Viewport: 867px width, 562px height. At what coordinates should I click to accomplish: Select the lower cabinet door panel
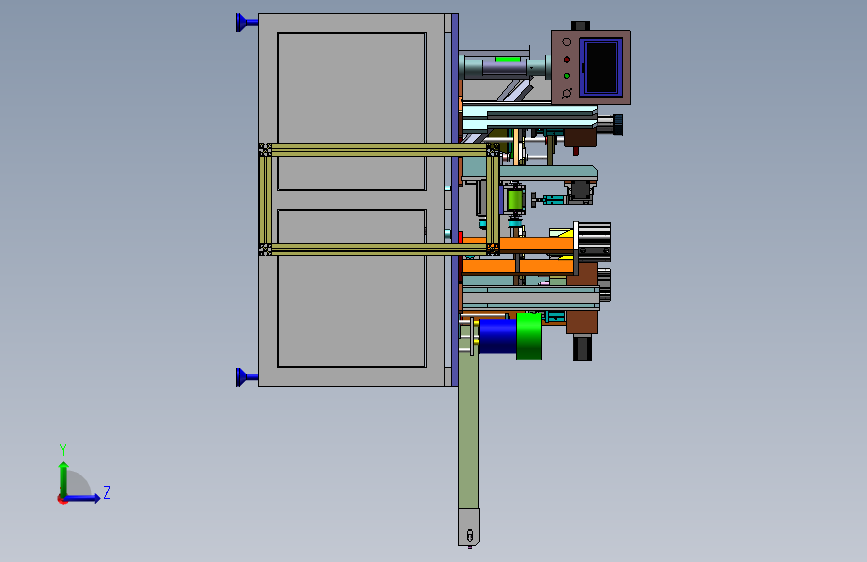352,288
